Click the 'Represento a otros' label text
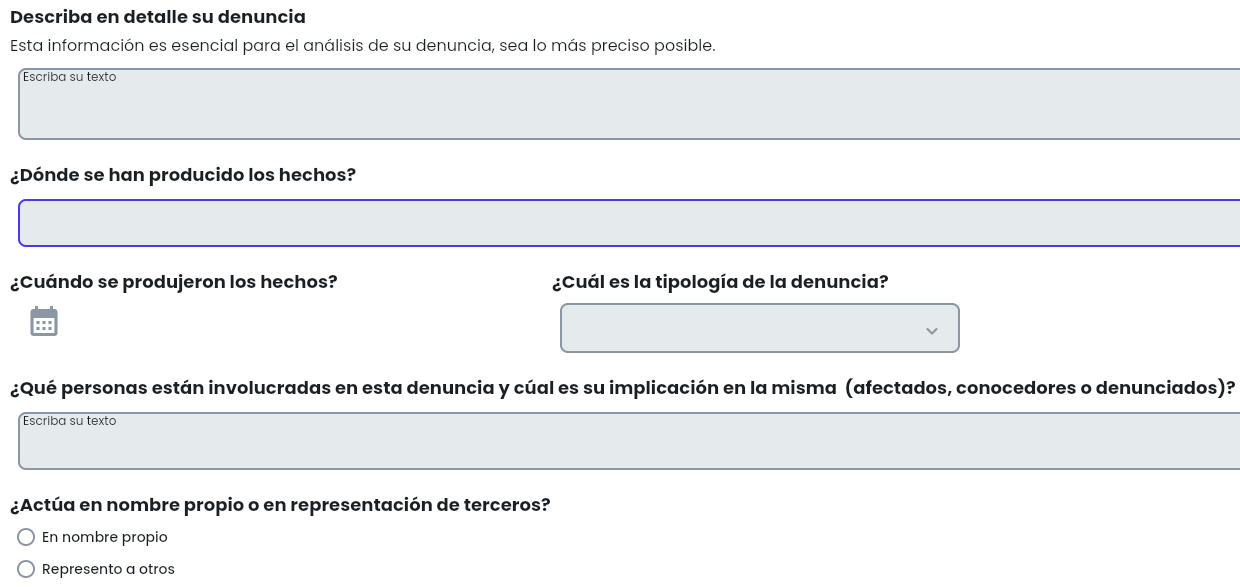 coord(108,569)
